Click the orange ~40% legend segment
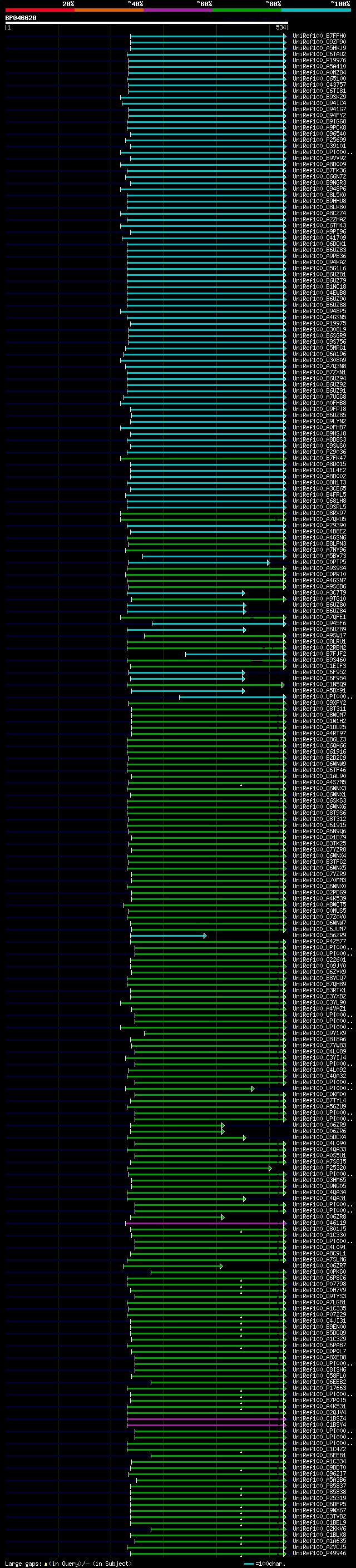The width and height of the screenshot is (356, 1568). click(109, 10)
